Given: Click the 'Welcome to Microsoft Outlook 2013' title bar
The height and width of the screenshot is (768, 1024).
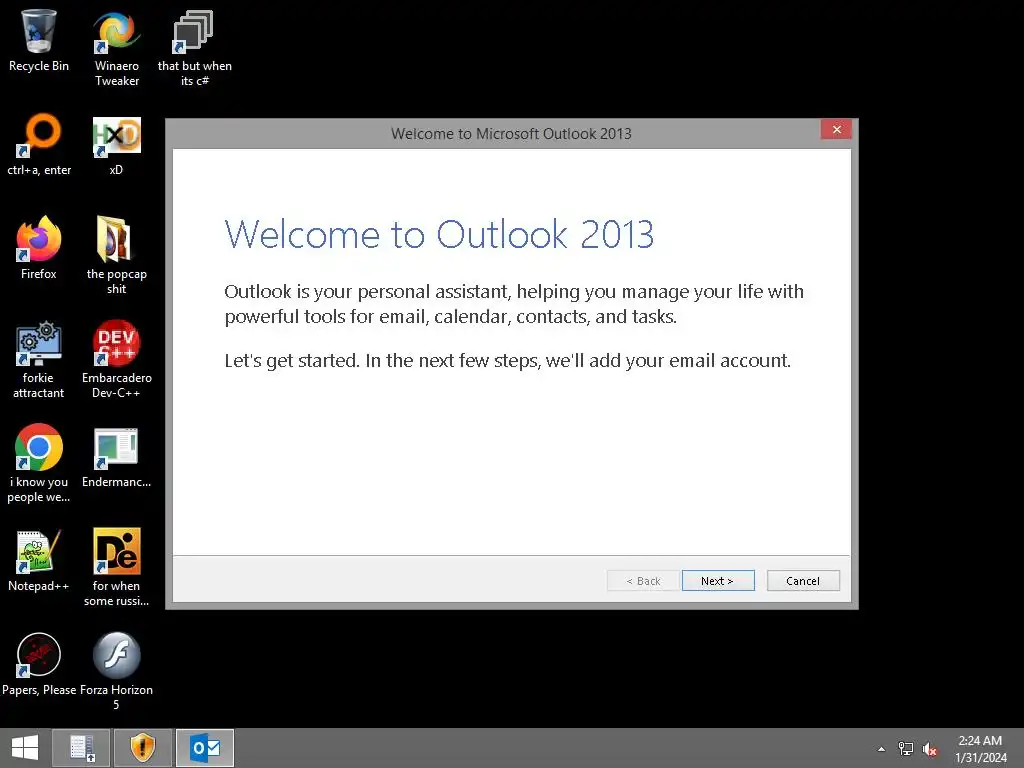Looking at the screenshot, I should pyautogui.click(x=511, y=134).
